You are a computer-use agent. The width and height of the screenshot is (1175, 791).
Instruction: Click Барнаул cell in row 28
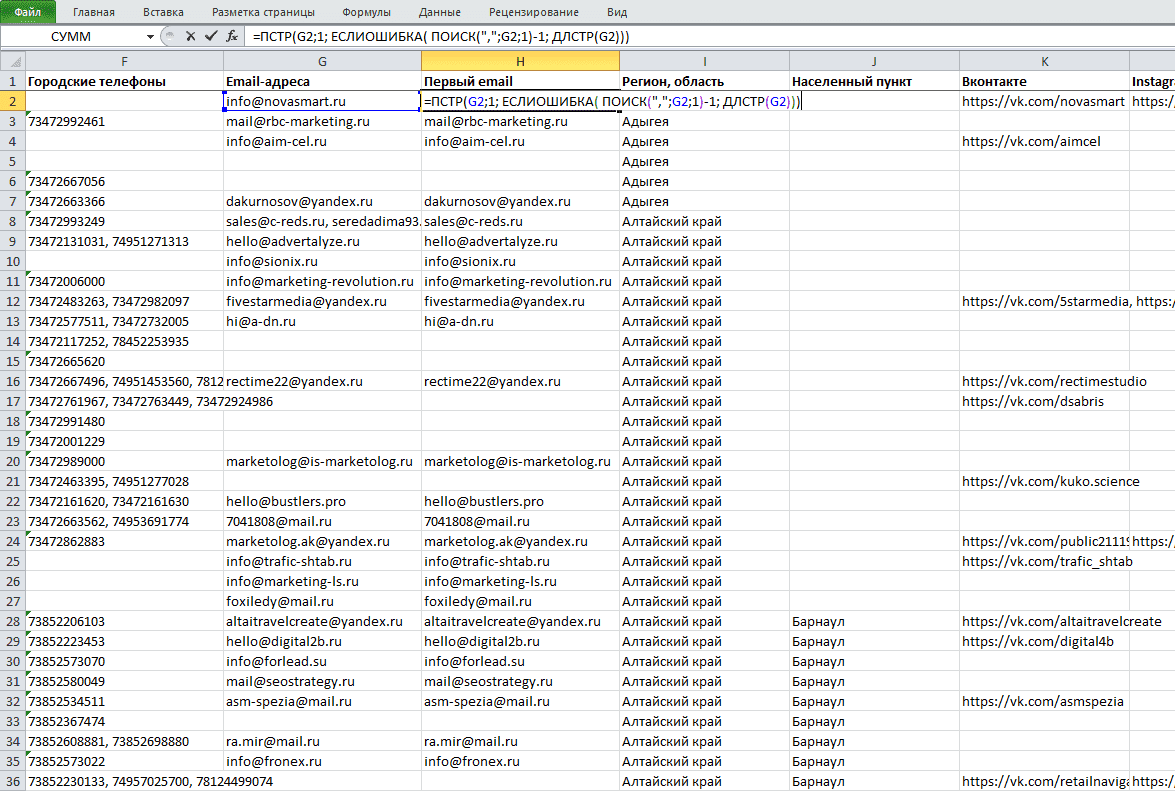point(875,622)
